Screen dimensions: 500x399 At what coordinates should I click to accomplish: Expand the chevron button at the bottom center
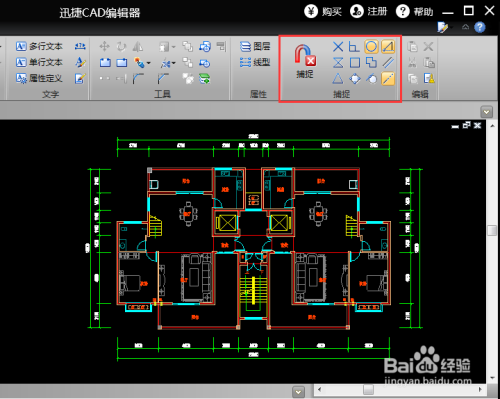point(298,392)
